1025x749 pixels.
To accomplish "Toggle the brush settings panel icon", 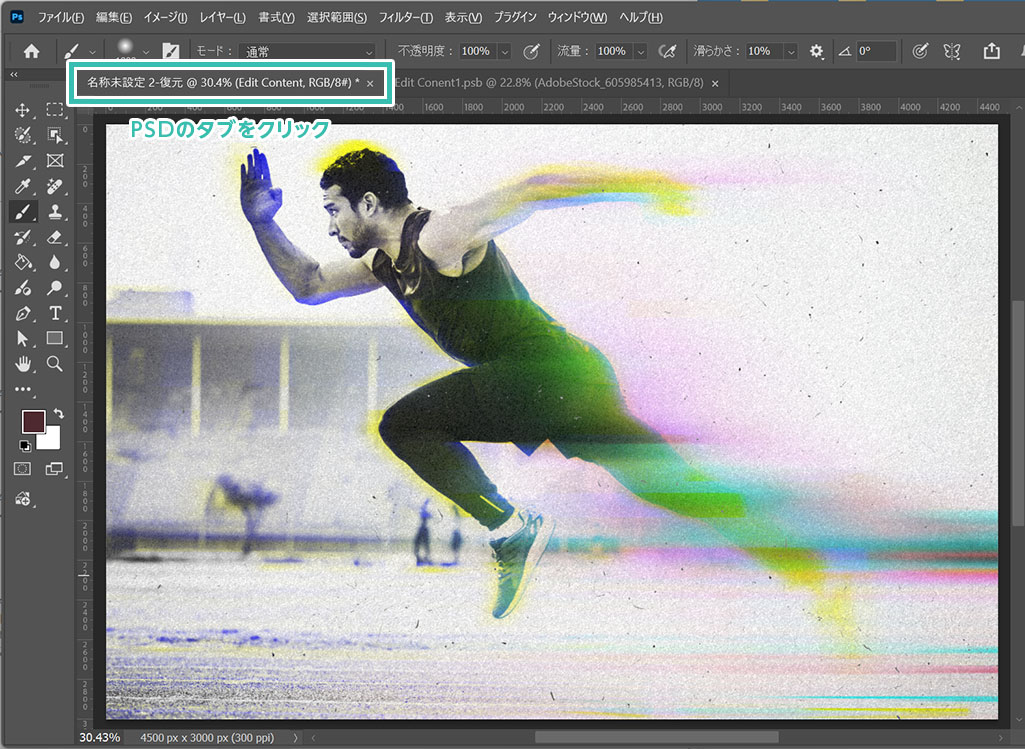I will click(x=171, y=51).
